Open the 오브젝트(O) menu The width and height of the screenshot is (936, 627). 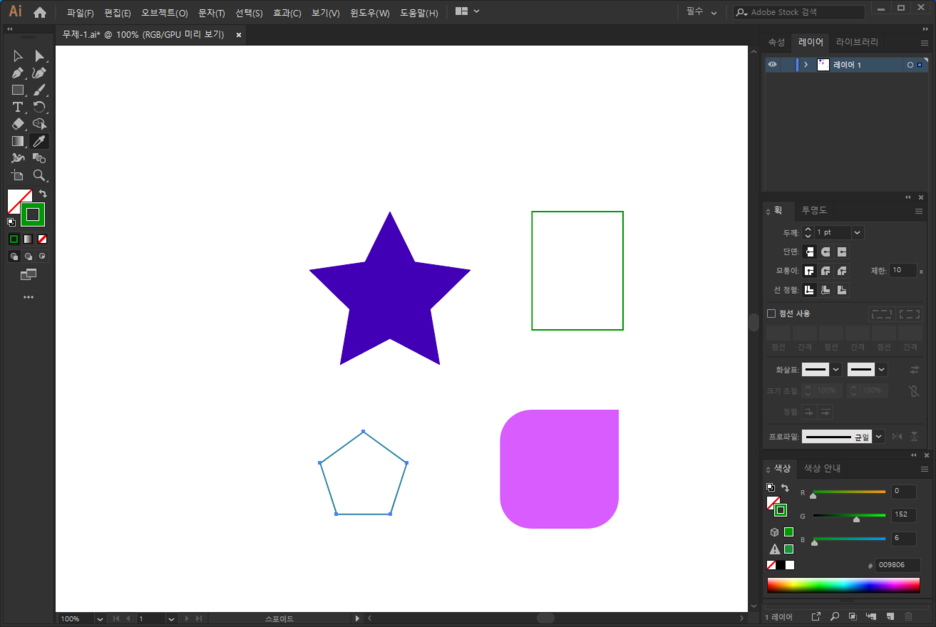[x=164, y=13]
